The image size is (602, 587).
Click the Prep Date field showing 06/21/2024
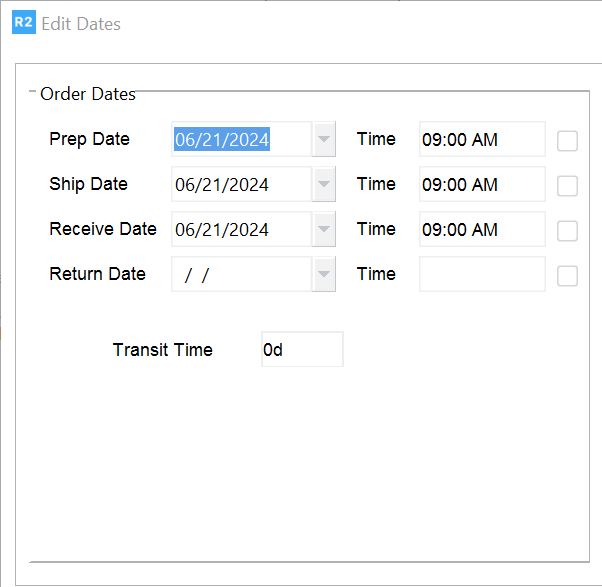240,140
